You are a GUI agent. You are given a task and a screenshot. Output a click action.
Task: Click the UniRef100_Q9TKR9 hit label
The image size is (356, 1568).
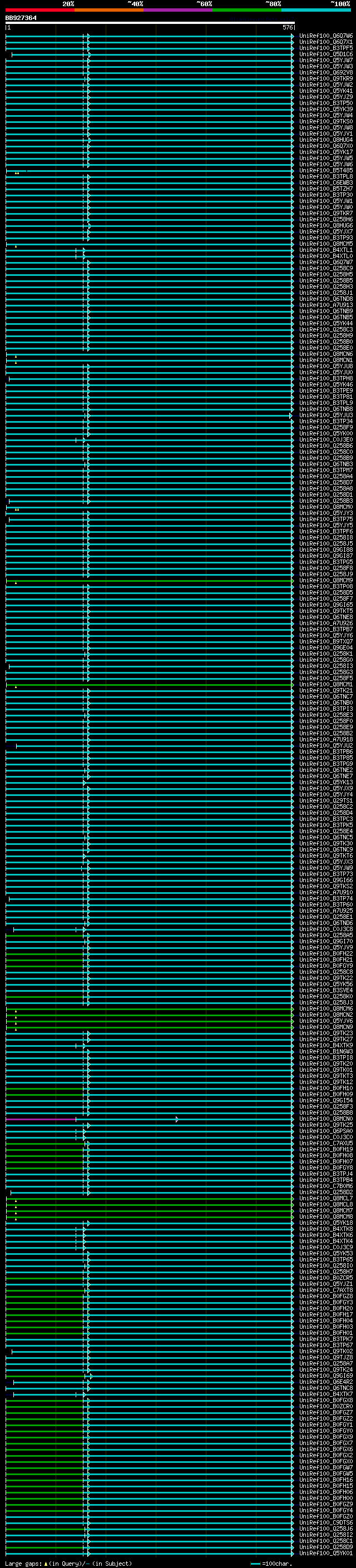(326, 78)
